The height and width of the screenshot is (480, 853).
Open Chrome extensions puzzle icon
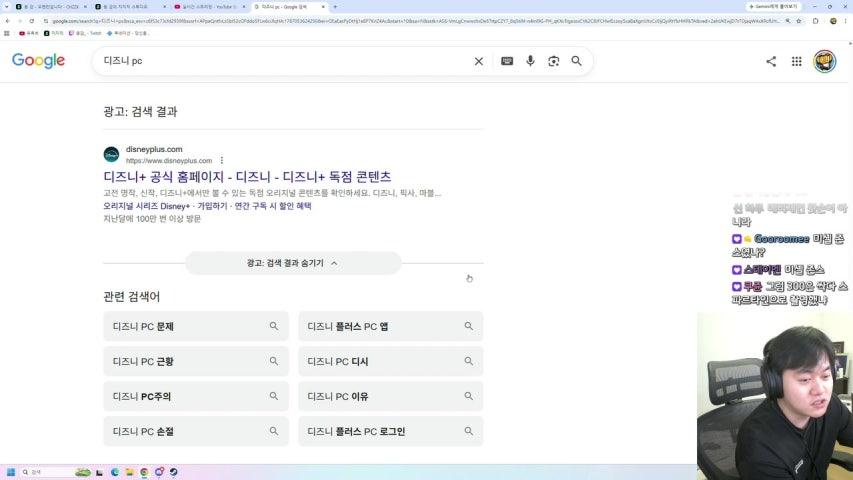[815, 21]
